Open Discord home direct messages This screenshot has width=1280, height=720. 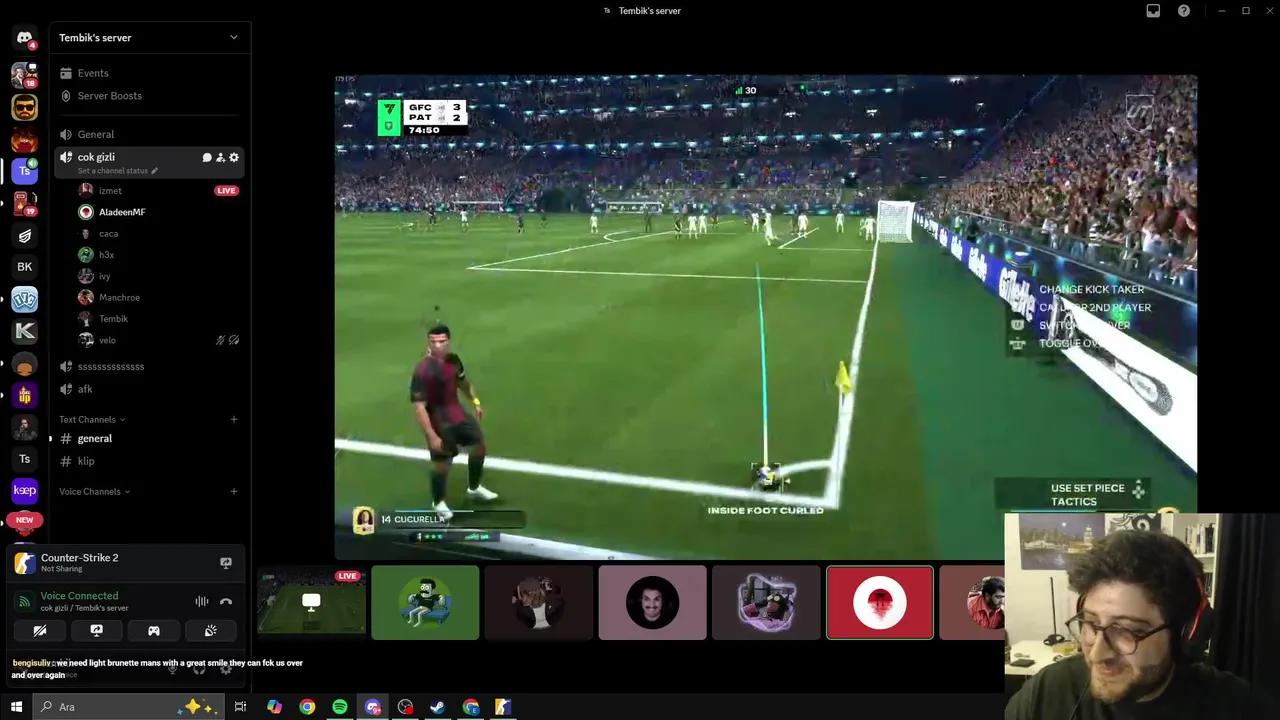tap(24, 38)
